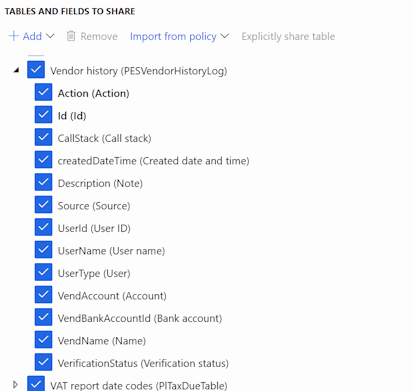Open the Add dropdown chevron
This screenshot has width=413, height=391.
50,36
